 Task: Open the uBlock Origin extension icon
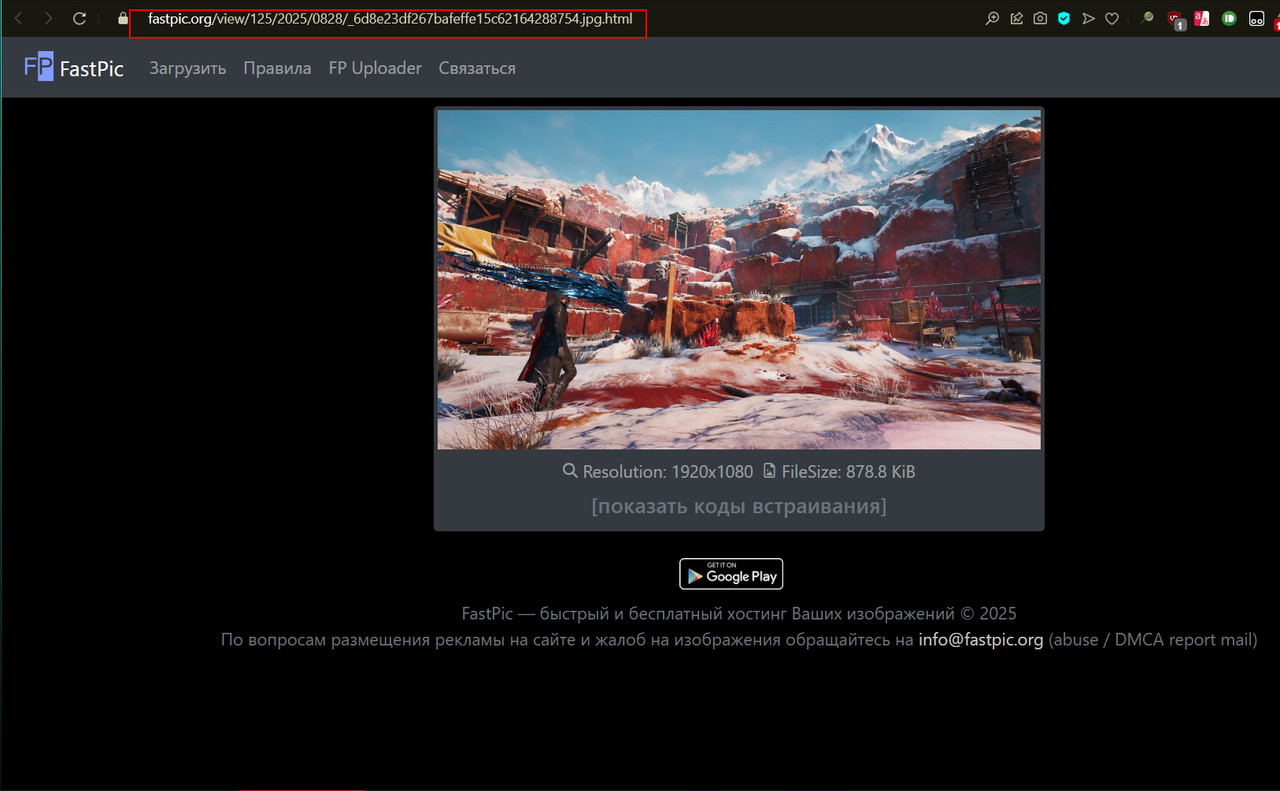click(x=1176, y=19)
